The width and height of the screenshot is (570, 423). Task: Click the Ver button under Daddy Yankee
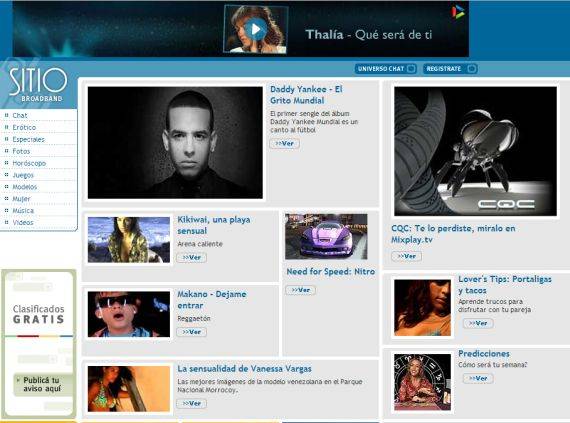pyautogui.click(x=285, y=144)
